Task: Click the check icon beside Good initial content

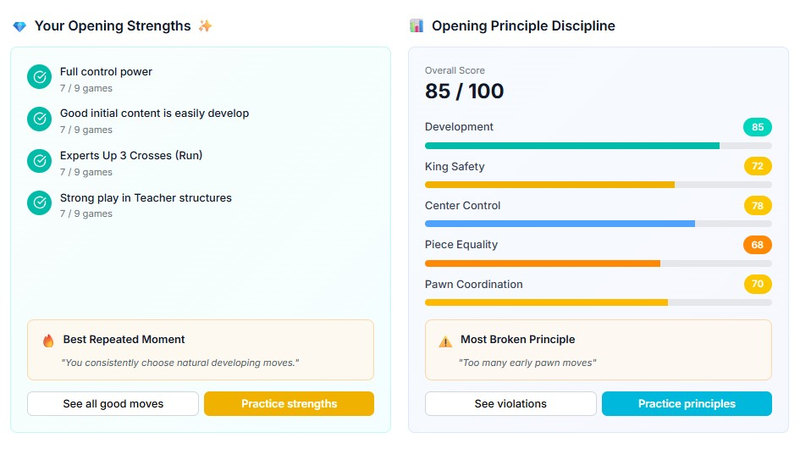Action: [x=39, y=119]
